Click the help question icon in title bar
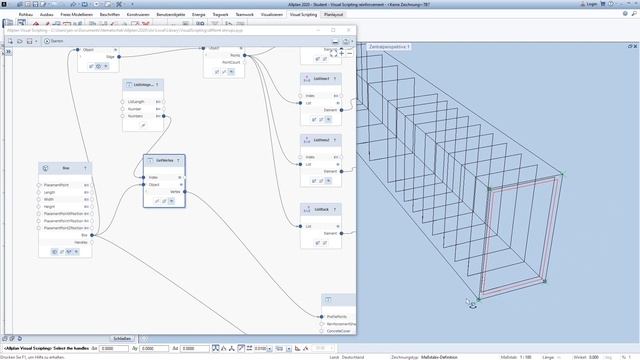The height and width of the screenshot is (360, 640). [611, 4]
